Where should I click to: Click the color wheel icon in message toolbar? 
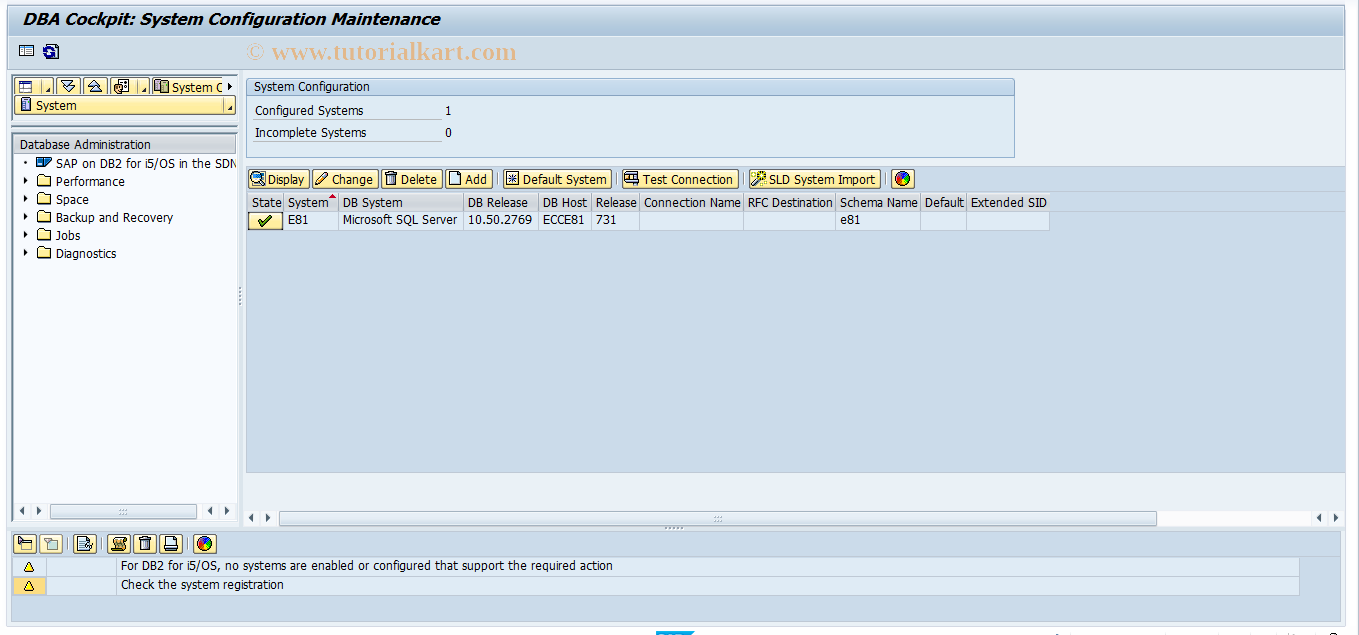click(204, 544)
